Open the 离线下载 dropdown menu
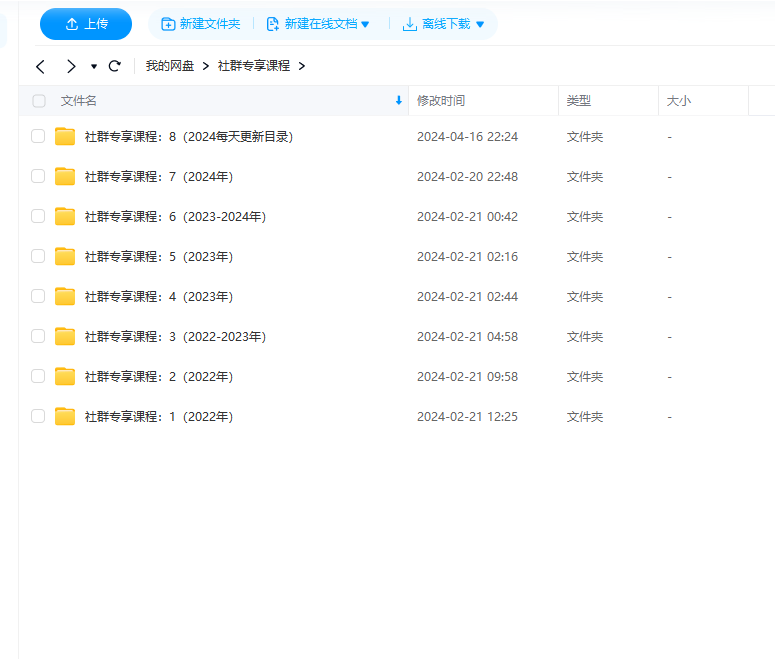775x659 pixels. 443,24
